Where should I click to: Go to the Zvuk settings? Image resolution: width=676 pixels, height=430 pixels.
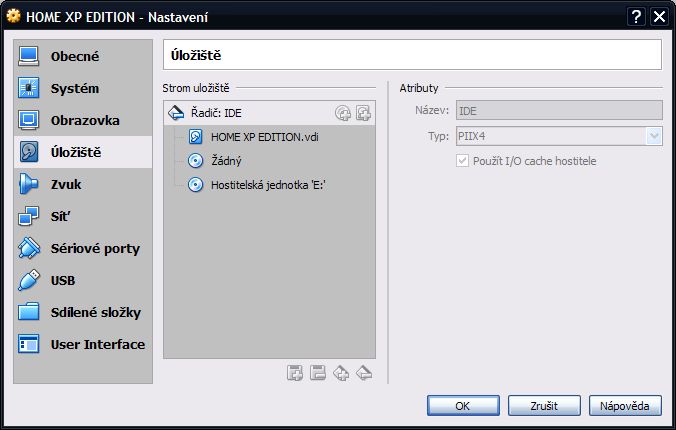click(83, 184)
